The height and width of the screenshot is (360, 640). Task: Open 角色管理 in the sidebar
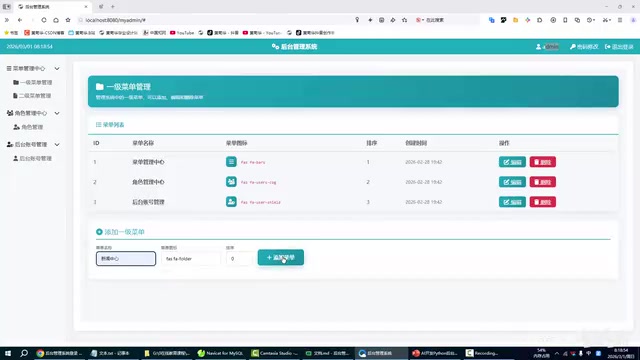coord(28,127)
